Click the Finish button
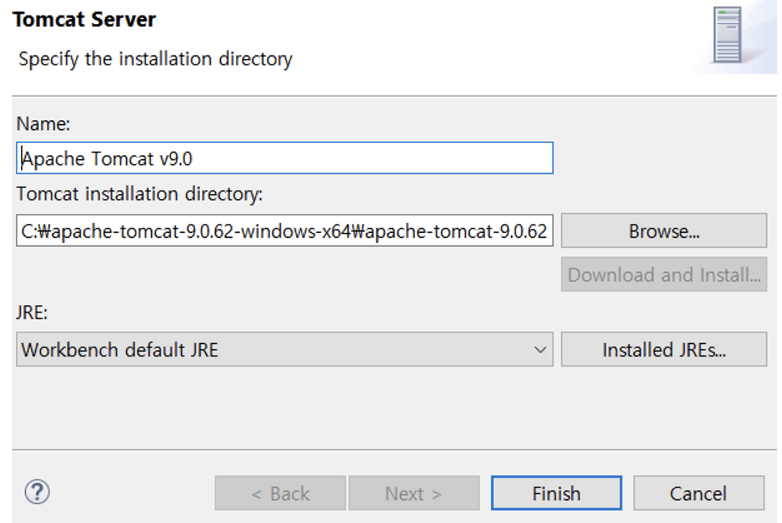This screenshot has width=782, height=523. click(x=556, y=493)
